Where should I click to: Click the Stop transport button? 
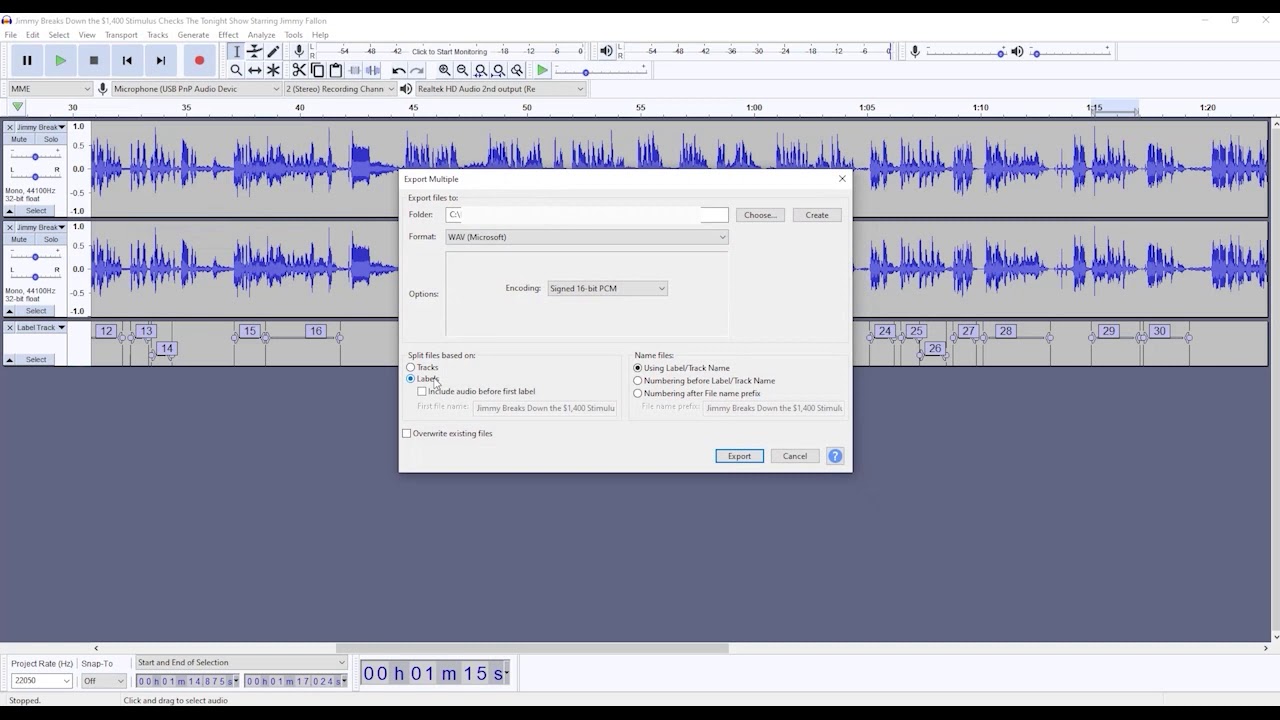coord(94,60)
